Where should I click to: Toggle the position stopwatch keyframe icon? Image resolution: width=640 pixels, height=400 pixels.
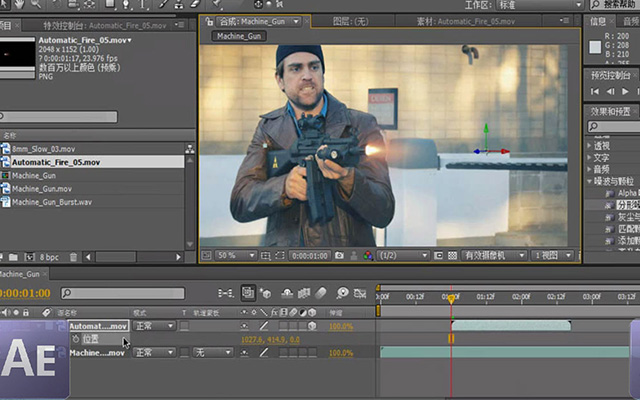coord(76,339)
